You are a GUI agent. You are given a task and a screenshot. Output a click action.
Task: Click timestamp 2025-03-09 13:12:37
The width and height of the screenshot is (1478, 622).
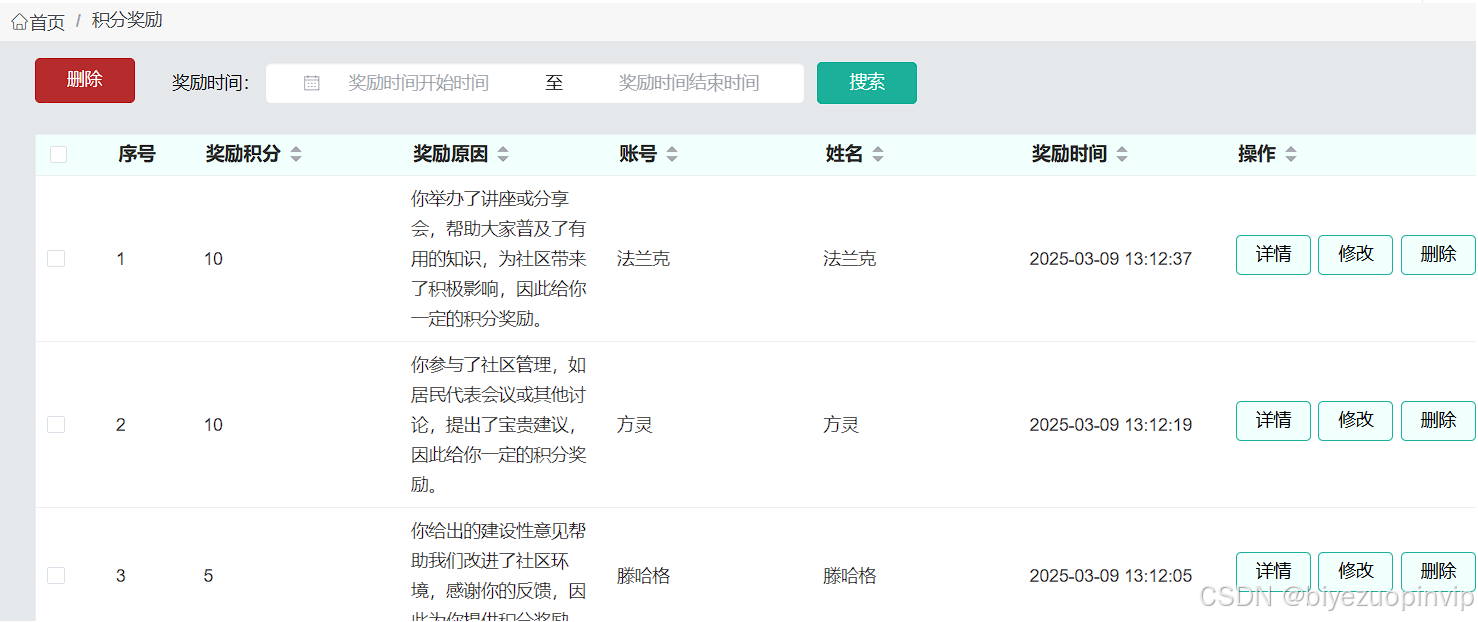1111,259
